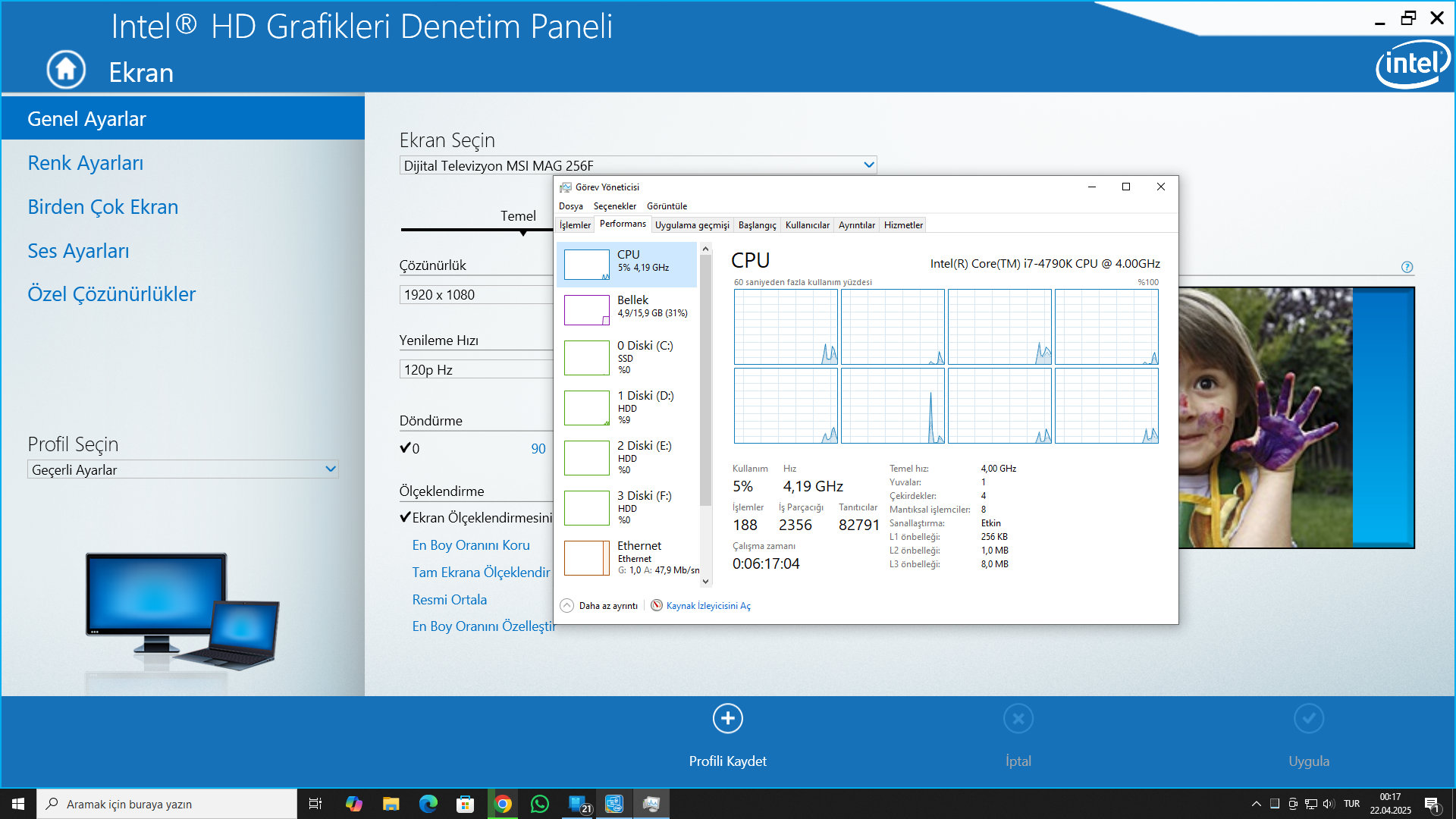Click the İptal cancel icon
Image resolution: width=1456 pixels, height=819 pixels.
pyautogui.click(x=1018, y=718)
